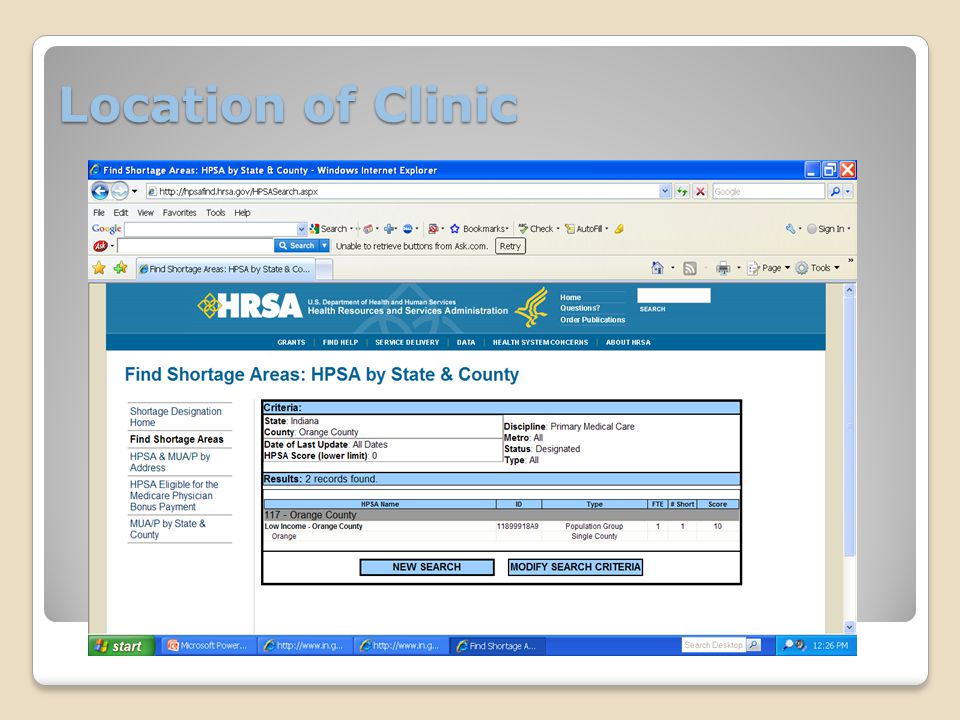Open MUA/P by State & County link
Screen dimensions: 960x720
(x=168, y=529)
